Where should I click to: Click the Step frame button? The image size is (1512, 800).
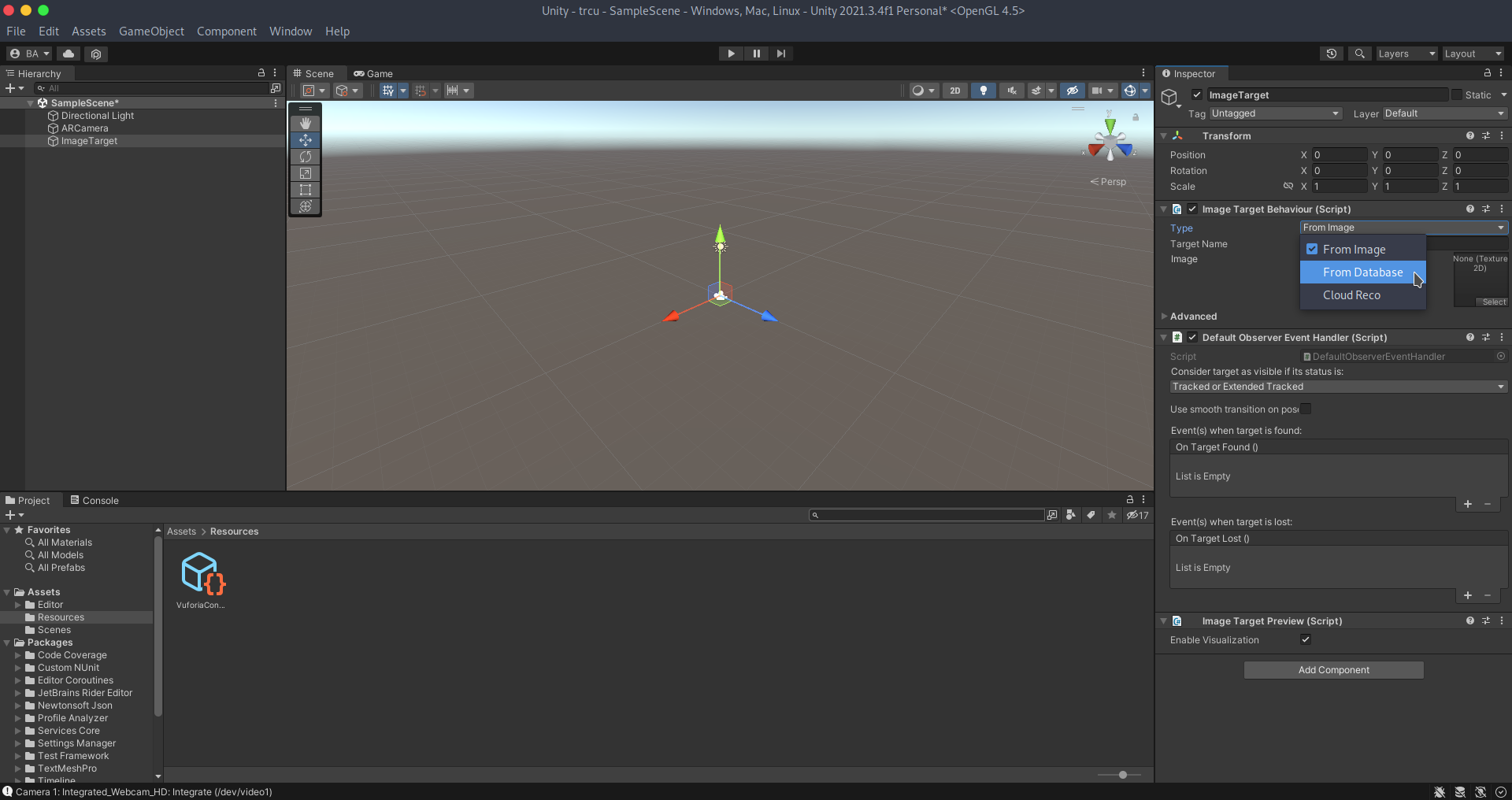pyautogui.click(x=780, y=54)
